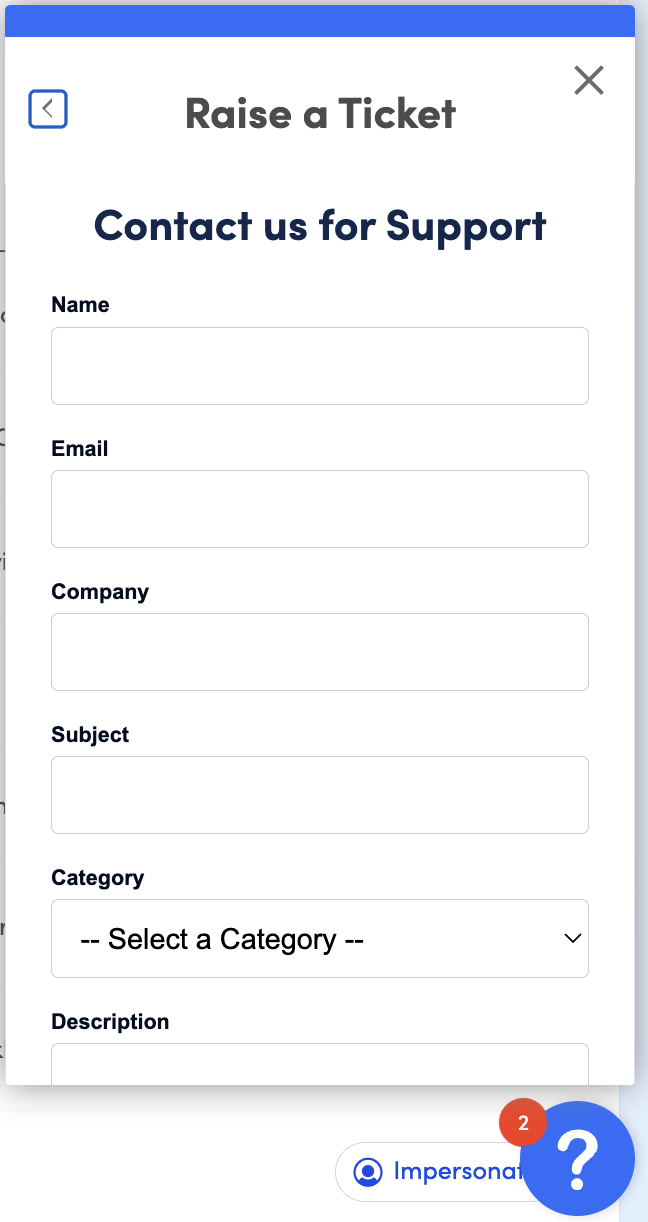The image size is (648, 1222).
Task: Click the Subject field label
Action: point(90,734)
